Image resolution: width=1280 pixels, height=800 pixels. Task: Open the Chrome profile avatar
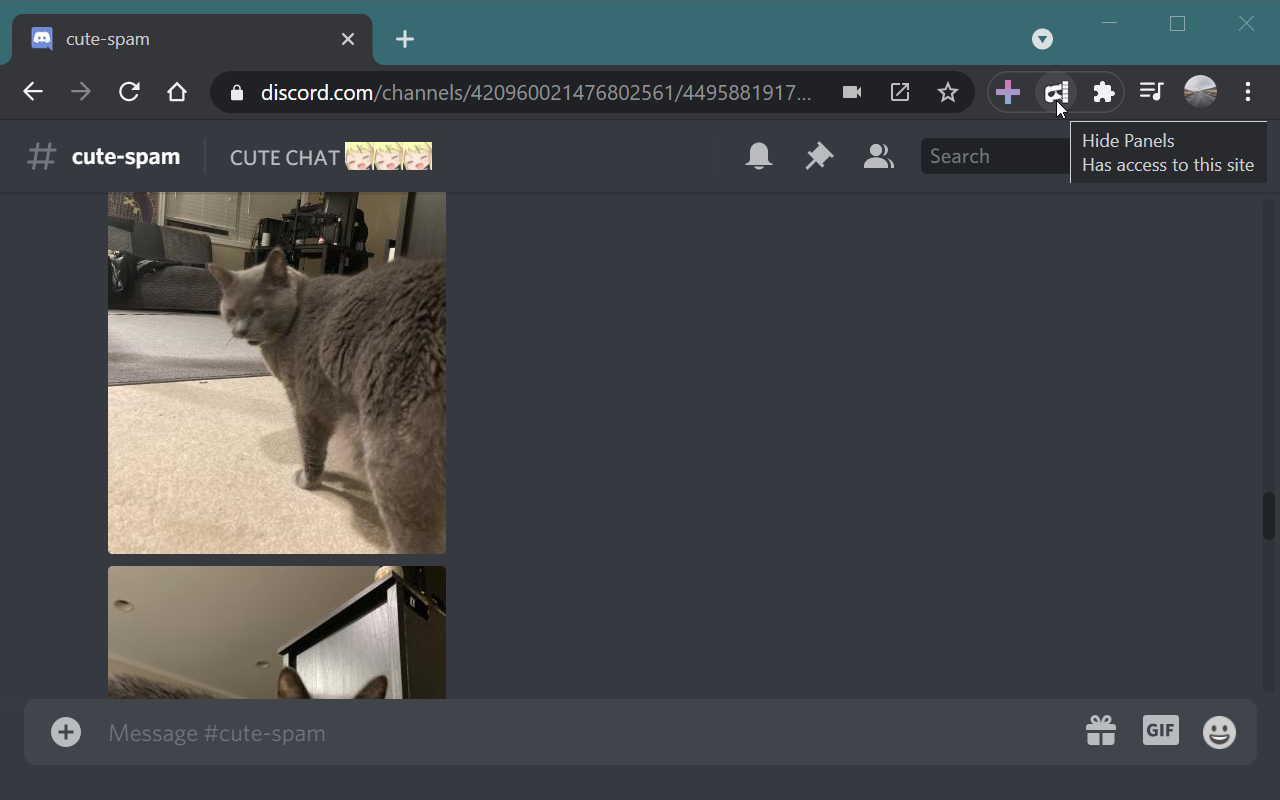point(1200,92)
